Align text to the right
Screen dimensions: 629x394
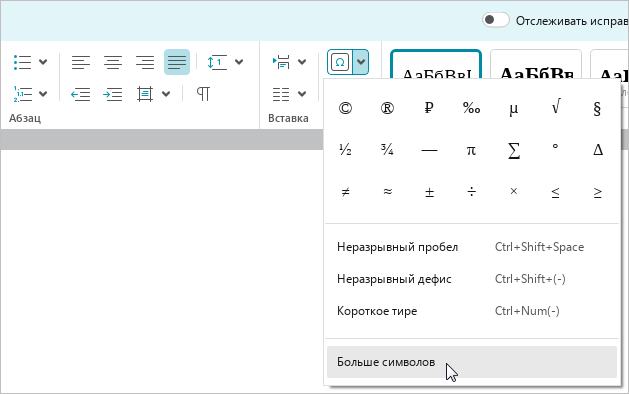(x=145, y=62)
